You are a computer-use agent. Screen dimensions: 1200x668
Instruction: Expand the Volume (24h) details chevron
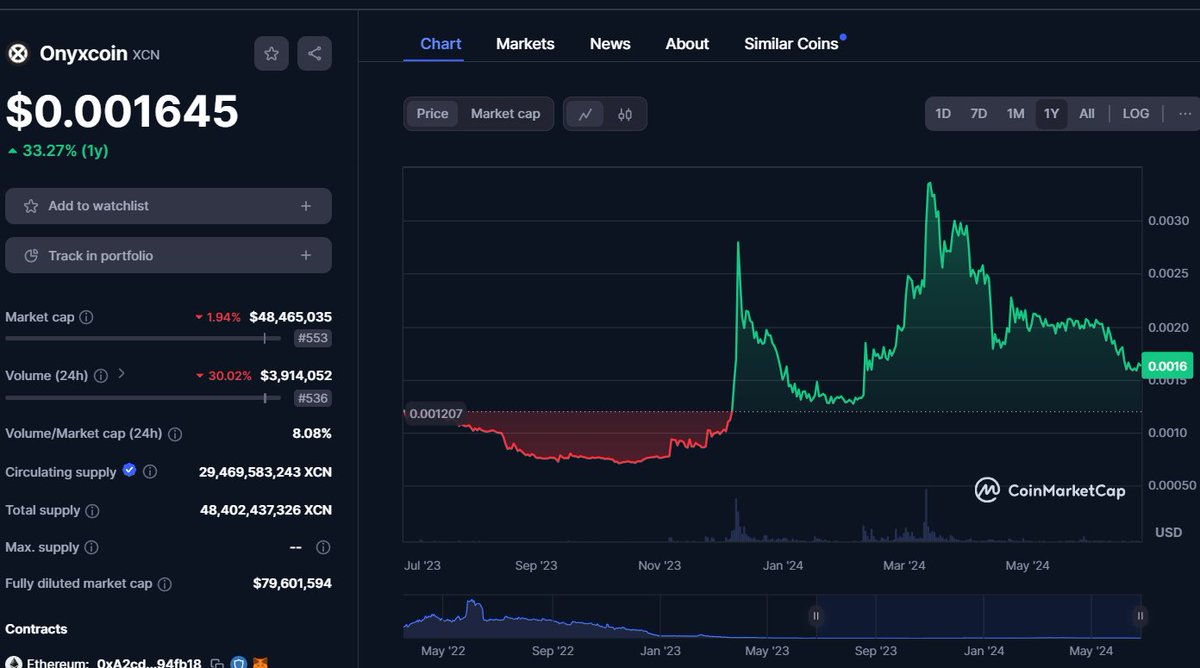(x=119, y=375)
